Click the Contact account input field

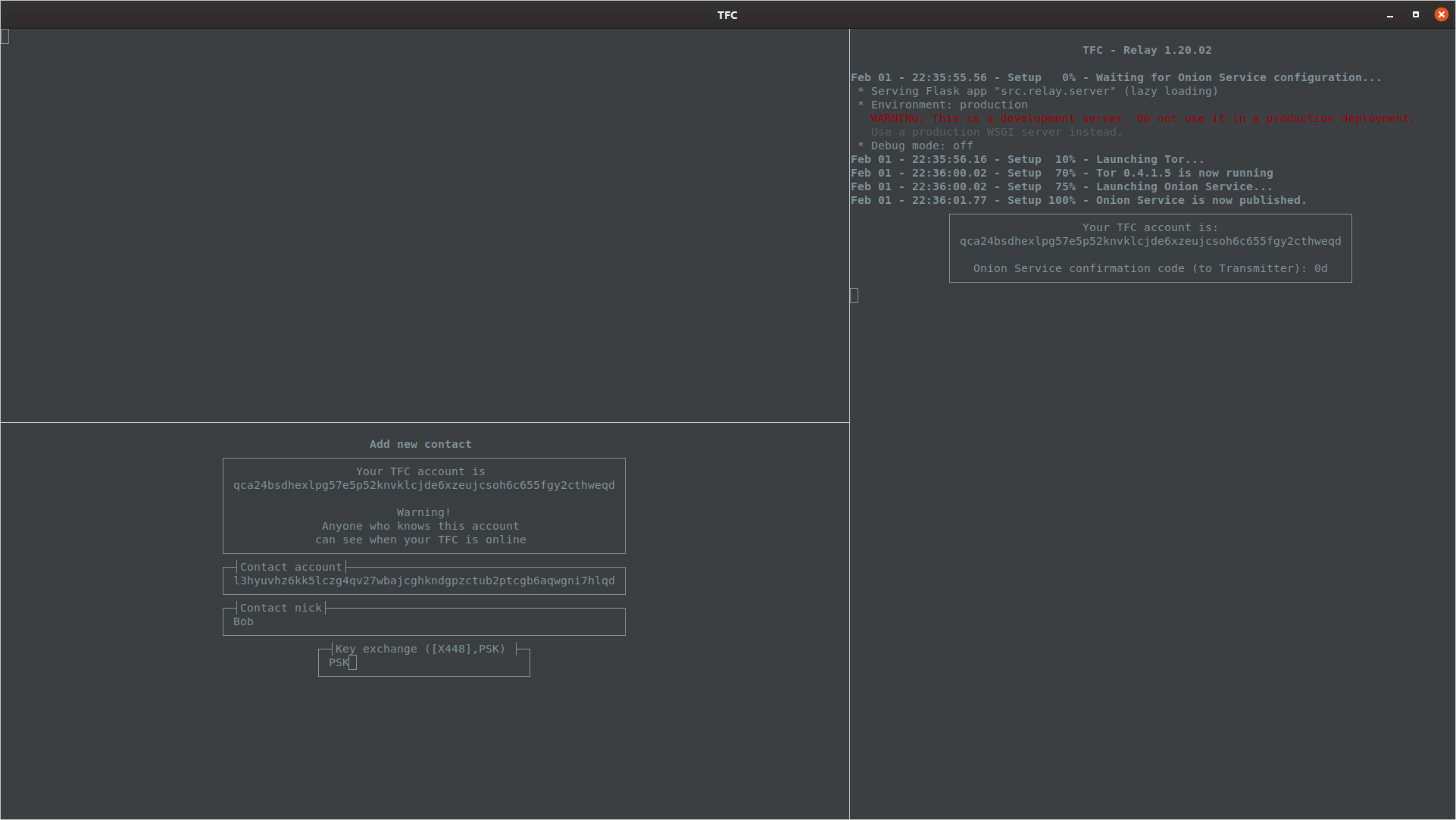423,581
